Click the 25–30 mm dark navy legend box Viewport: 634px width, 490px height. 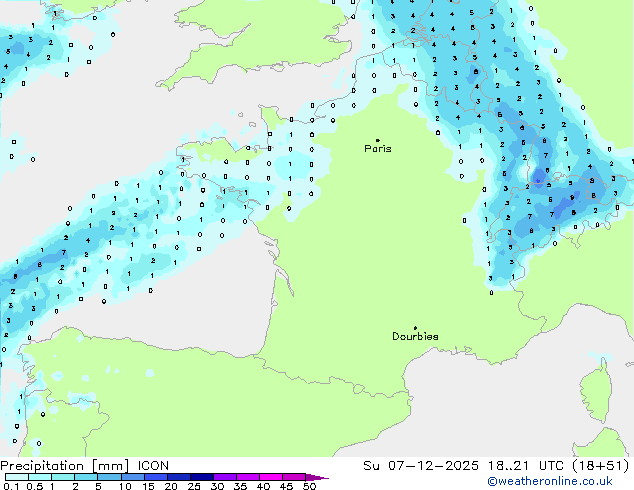pyautogui.click(x=202, y=477)
